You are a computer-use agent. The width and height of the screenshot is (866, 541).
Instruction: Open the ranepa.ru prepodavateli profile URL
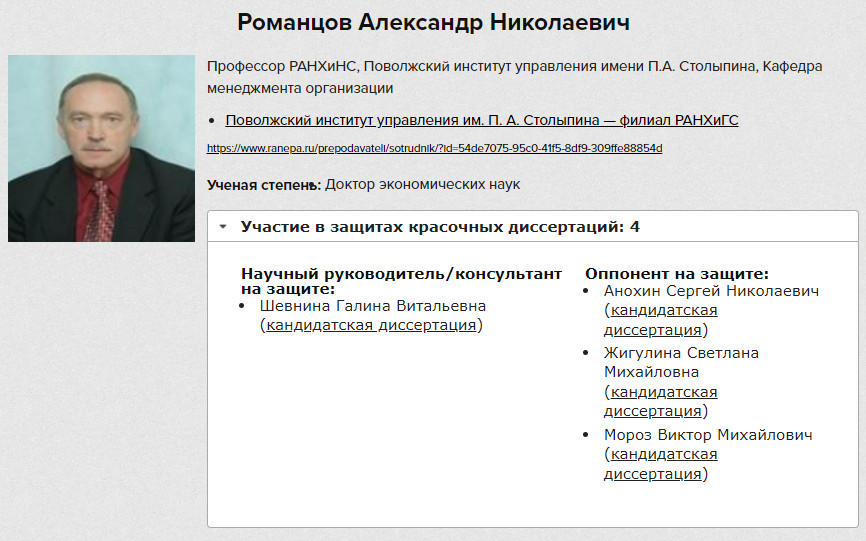point(434,148)
